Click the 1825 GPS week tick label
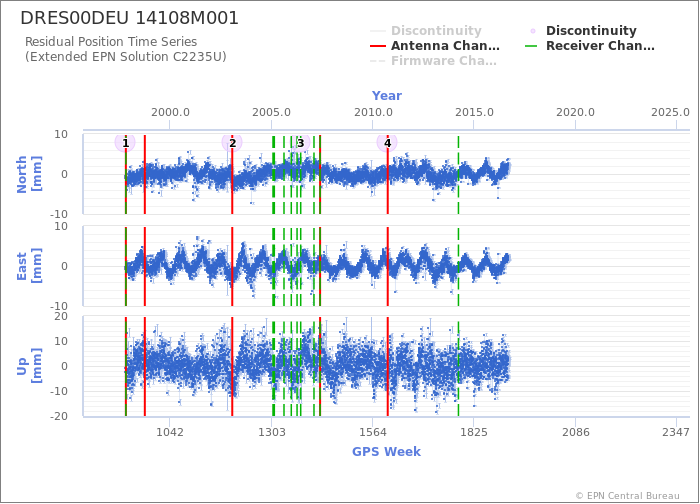 (474, 432)
